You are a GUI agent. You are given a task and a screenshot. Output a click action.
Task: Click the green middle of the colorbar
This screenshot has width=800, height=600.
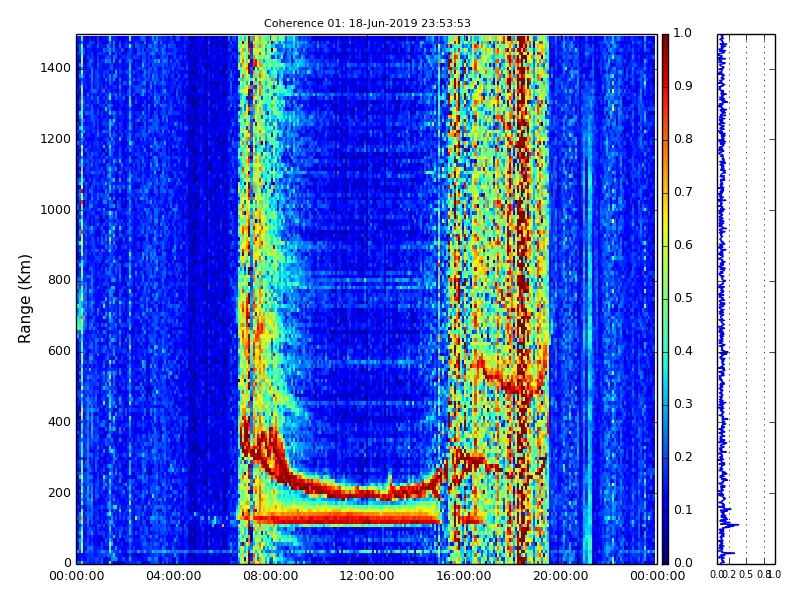(x=665, y=299)
